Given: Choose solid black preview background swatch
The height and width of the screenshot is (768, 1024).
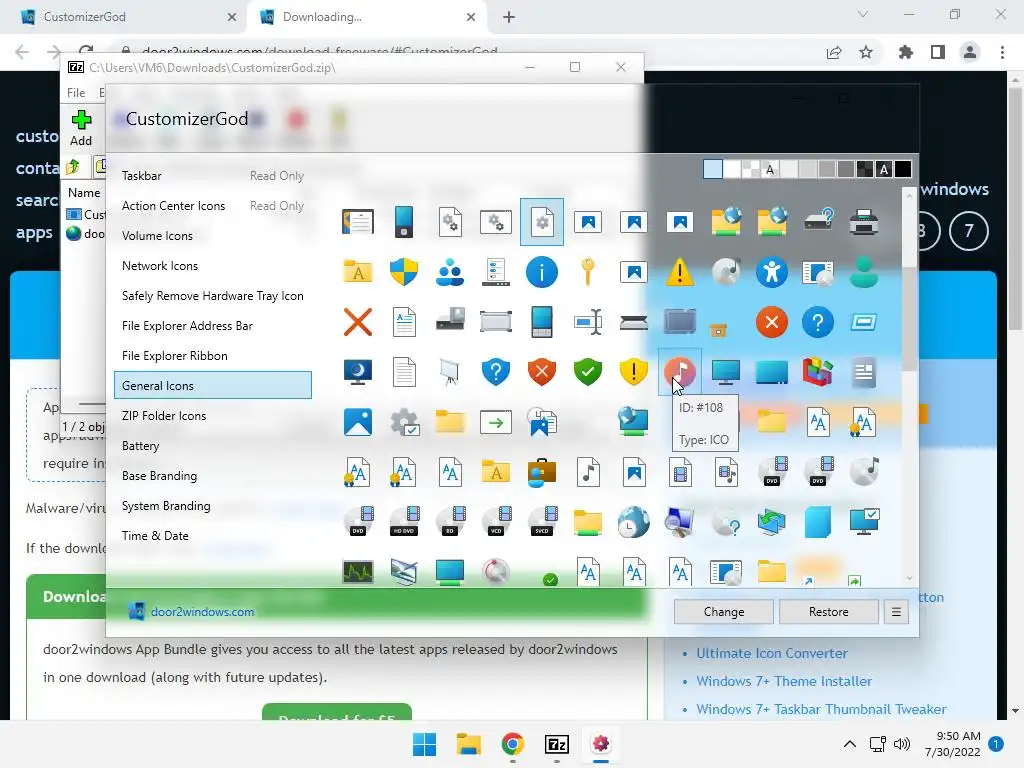Looking at the screenshot, I should coord(903,169).
